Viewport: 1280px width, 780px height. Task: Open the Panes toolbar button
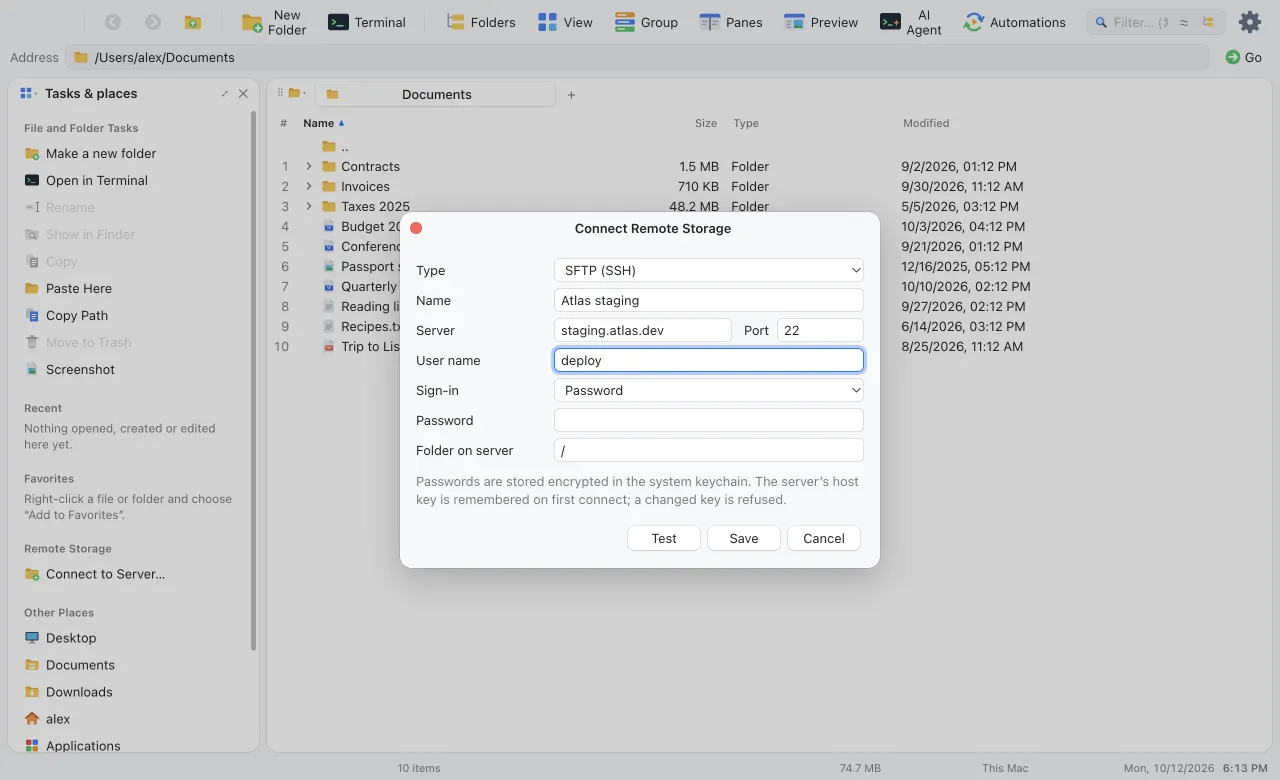click(731, 22)
